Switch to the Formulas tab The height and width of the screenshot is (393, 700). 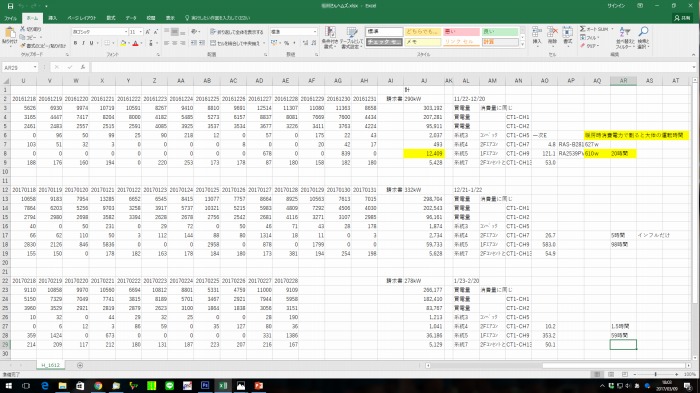[x=111, y=18]
